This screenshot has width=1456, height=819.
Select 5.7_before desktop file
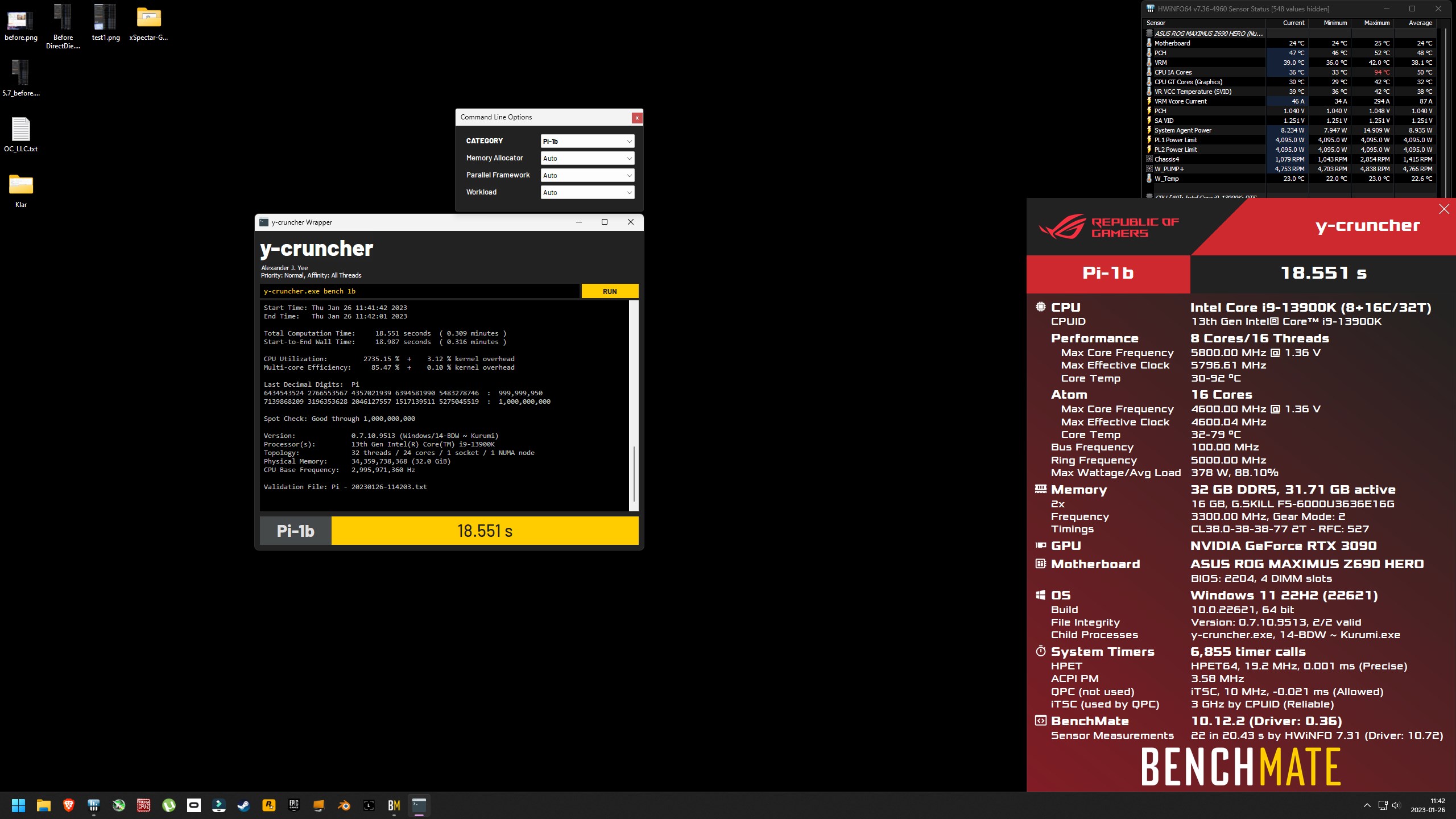click(21, 78)
